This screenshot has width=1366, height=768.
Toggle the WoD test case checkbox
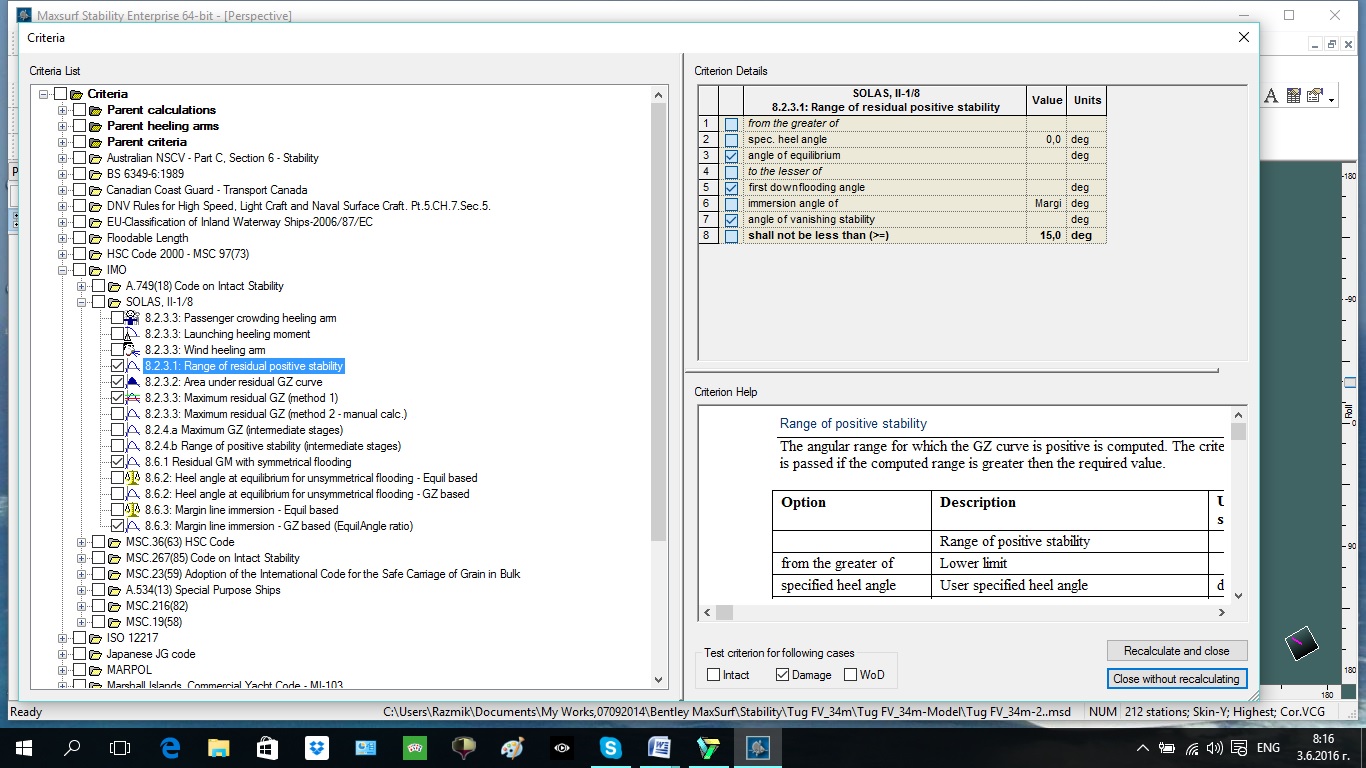tap(851, 675)
